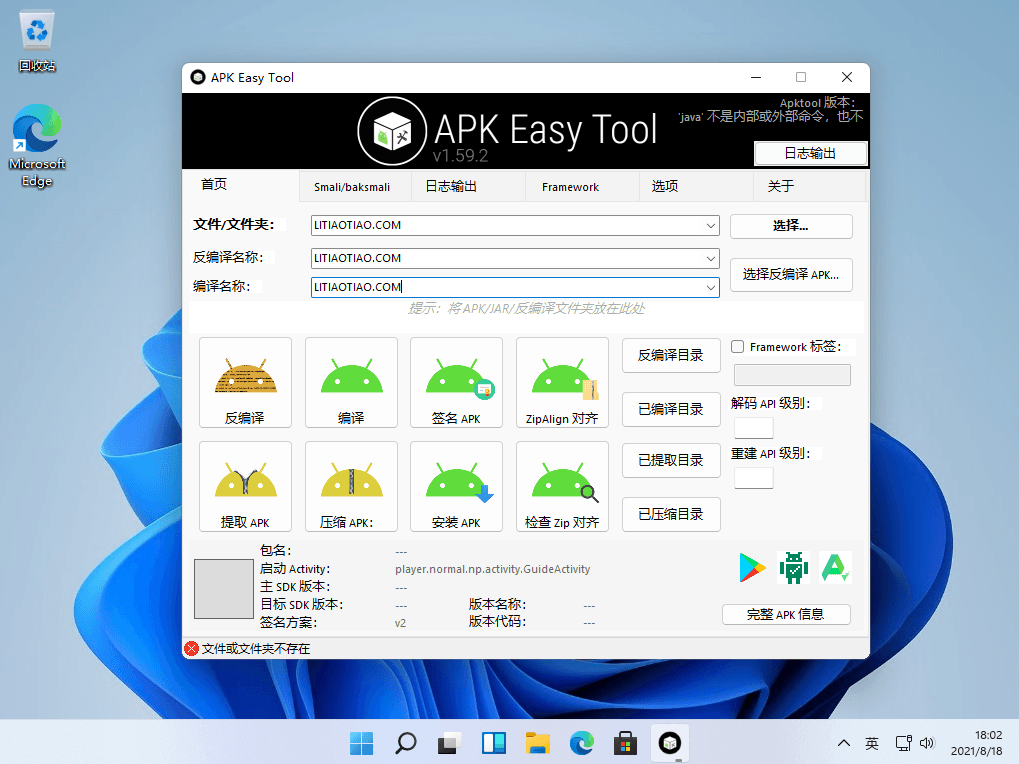Screen dimensions: 1019x764
Task: Click the 文件或文件夹不存在 status message
Action: [255, 648]
